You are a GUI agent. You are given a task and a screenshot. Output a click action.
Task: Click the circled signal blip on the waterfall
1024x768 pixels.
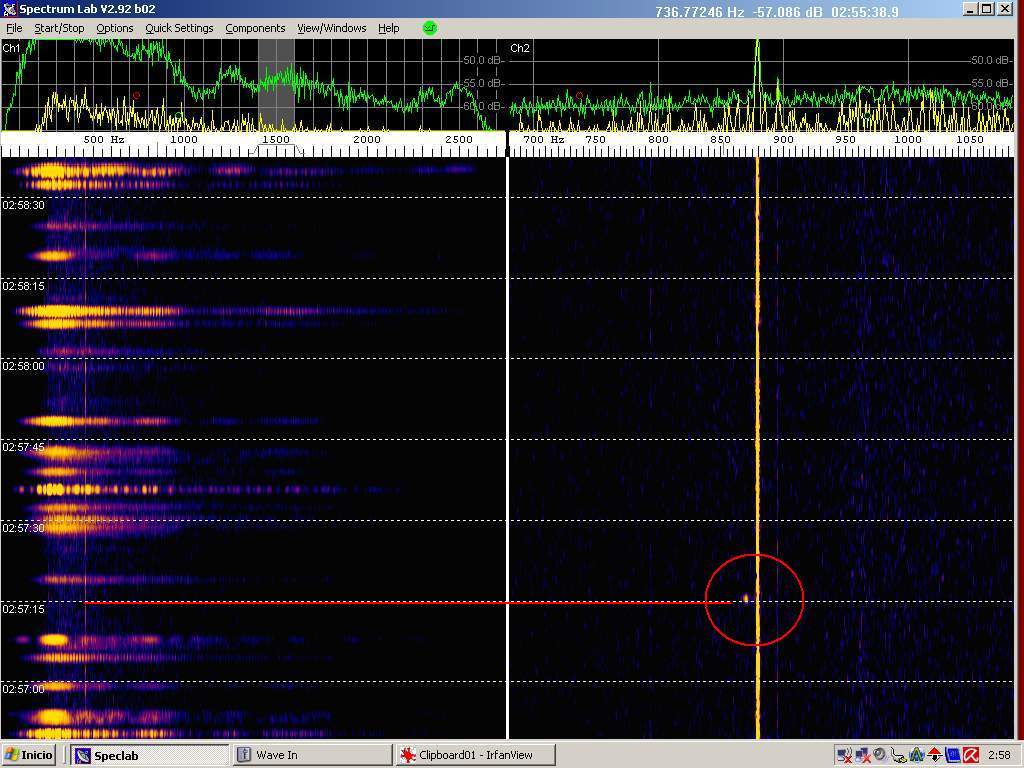coord(745,599)
